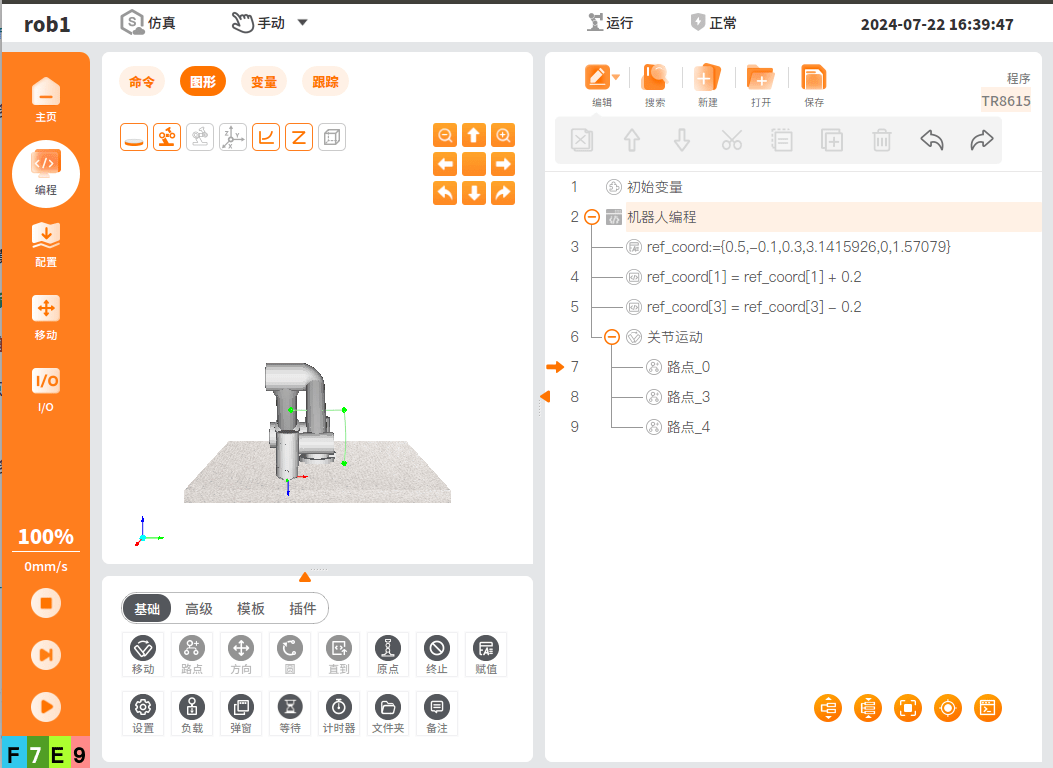Open the I/O page in sidebar
Image resolution: width=1053 pixels, height=768 pixels.
[x=46, y=390]
